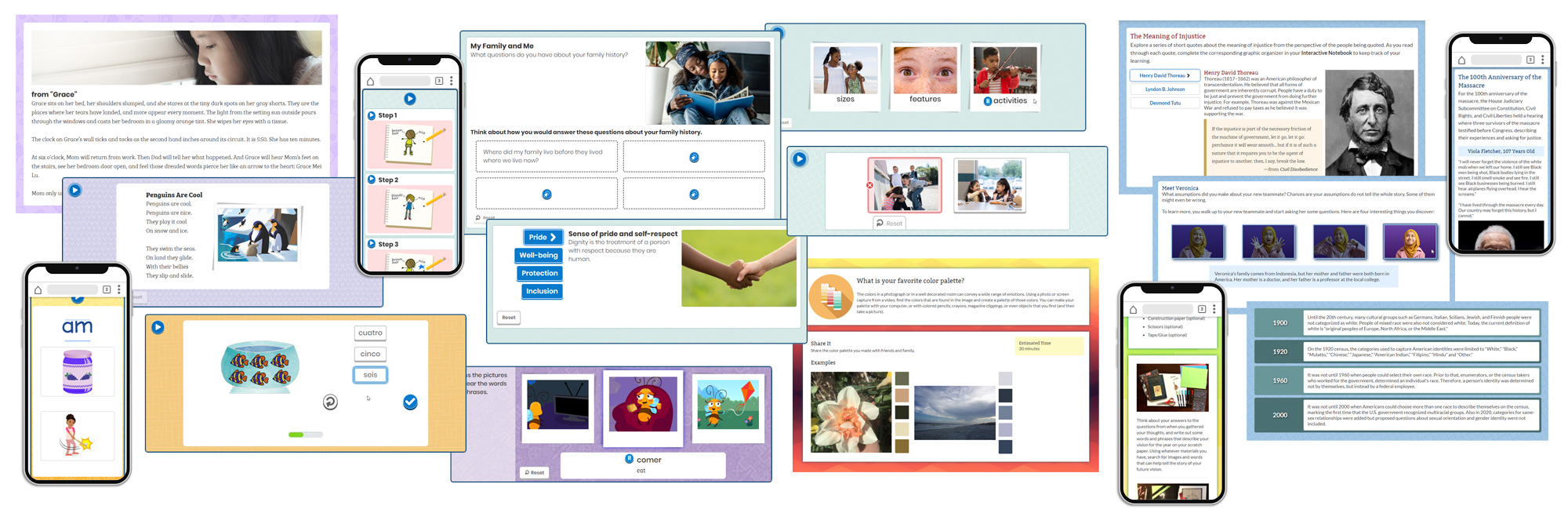Open three-dot menu on the 'am' phone browser
This screenshot has height=513, width=1568.
tap(118, 289)
